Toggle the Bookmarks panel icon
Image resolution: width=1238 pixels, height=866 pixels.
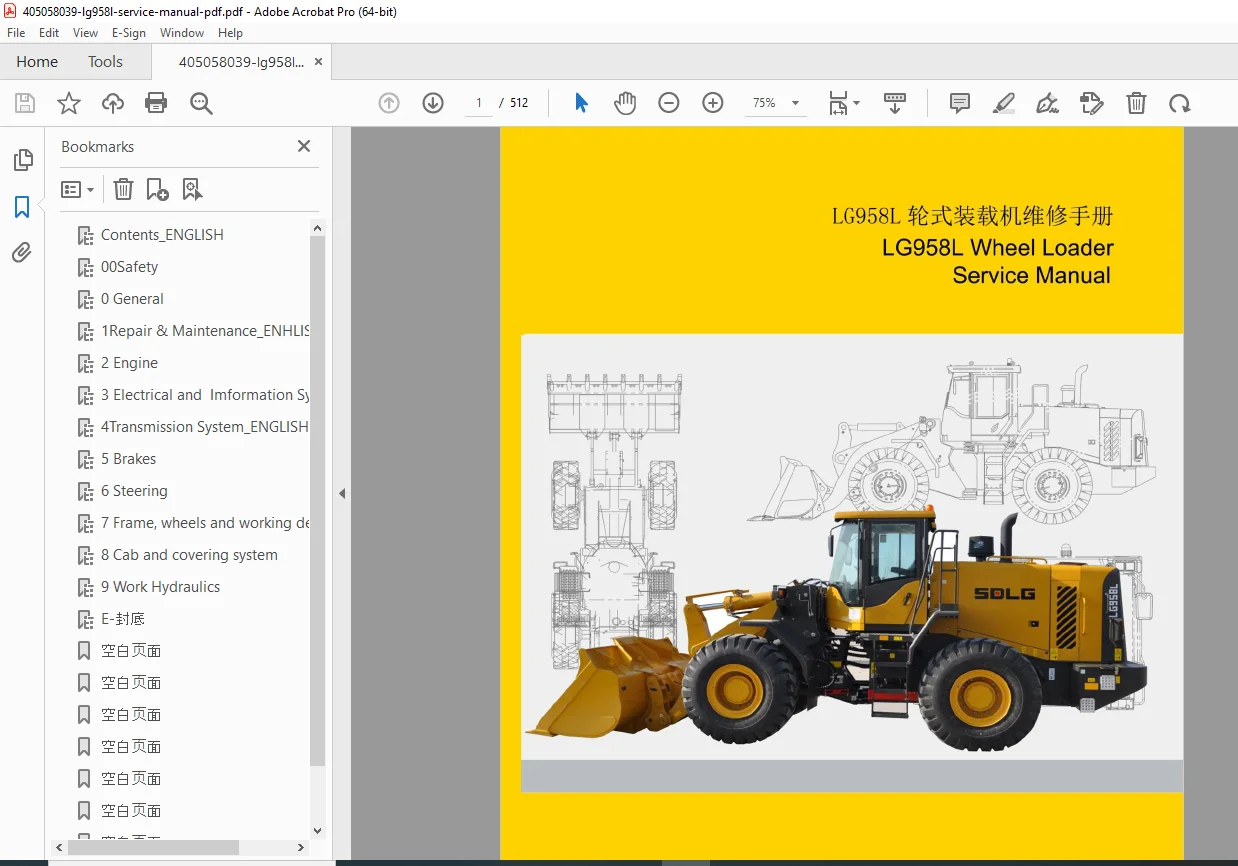tap(22, 207)
